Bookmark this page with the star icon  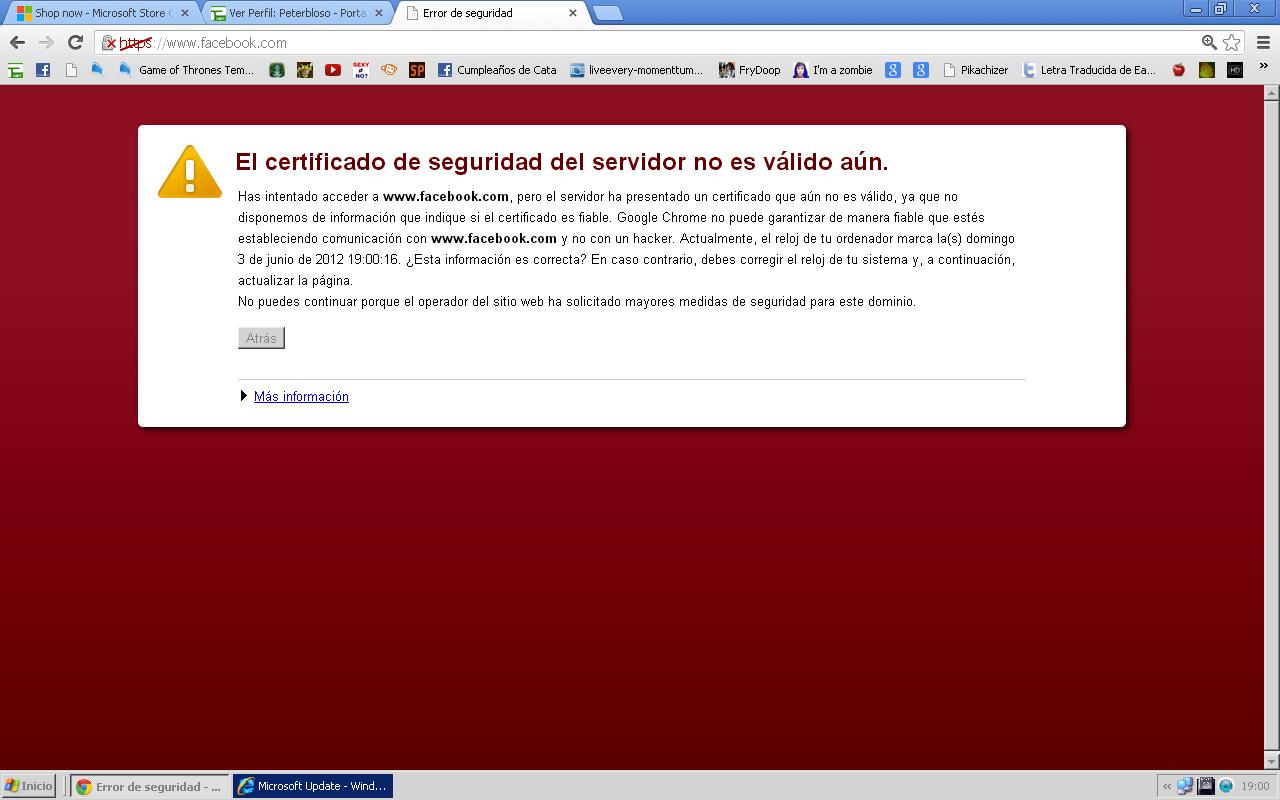[x=1232, y=42]
